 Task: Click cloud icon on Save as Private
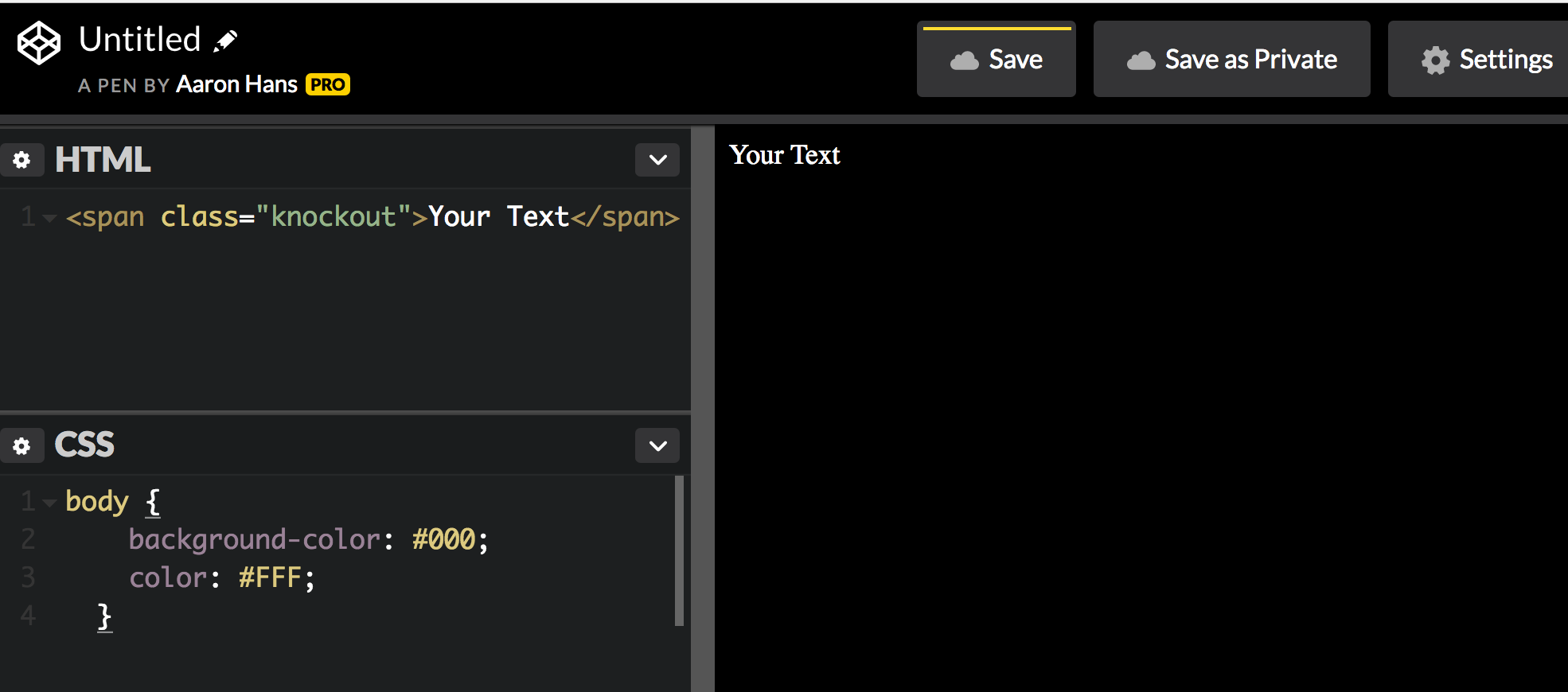[x=1141, y=60]
